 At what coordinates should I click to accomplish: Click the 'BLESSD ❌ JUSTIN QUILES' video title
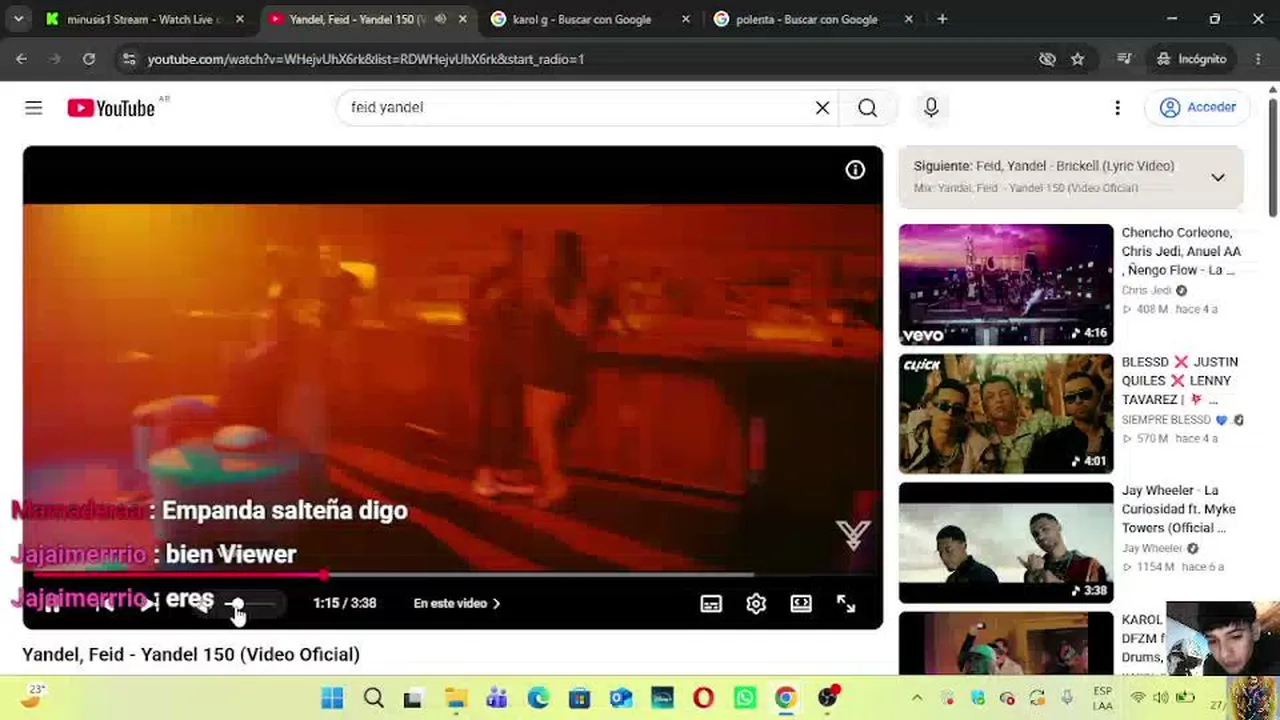tap(1180, 380)
